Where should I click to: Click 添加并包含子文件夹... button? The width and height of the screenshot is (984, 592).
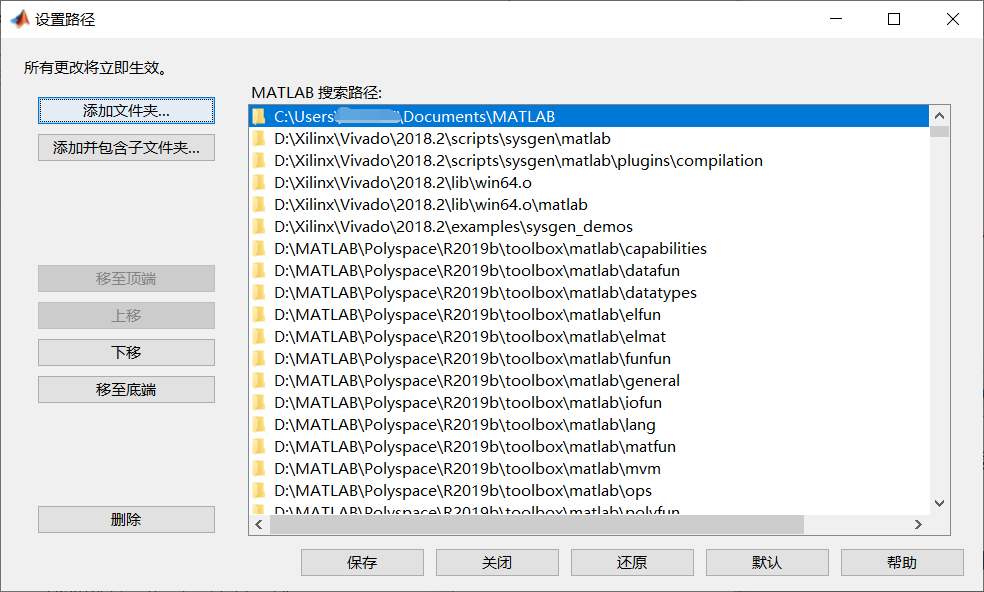click(126, 148)
